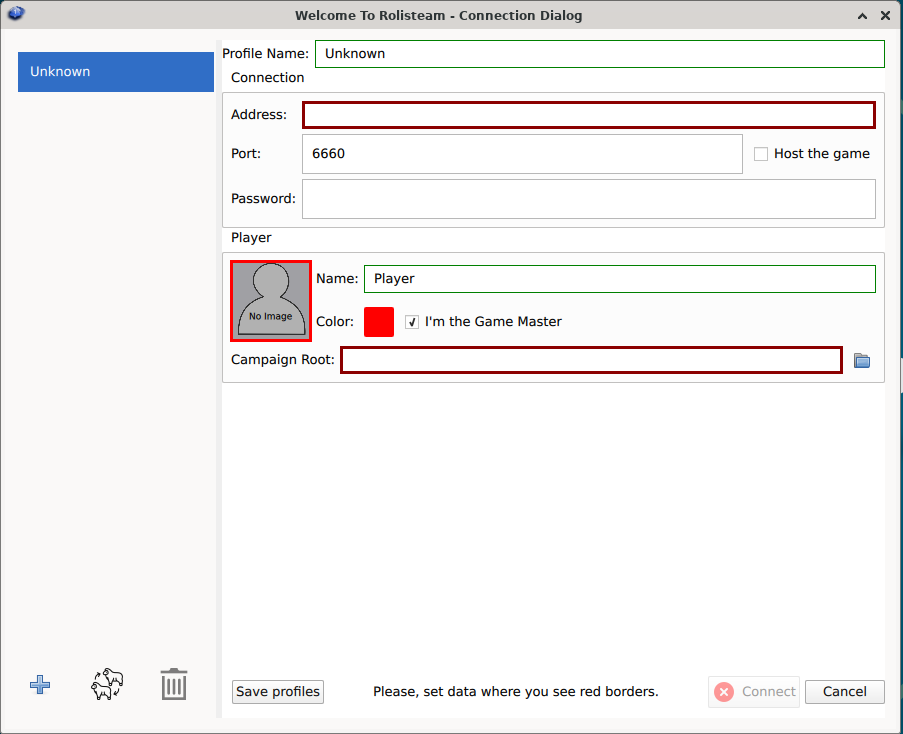Close the Connection Dialog window
903x734 pixels.
[885, 15]
